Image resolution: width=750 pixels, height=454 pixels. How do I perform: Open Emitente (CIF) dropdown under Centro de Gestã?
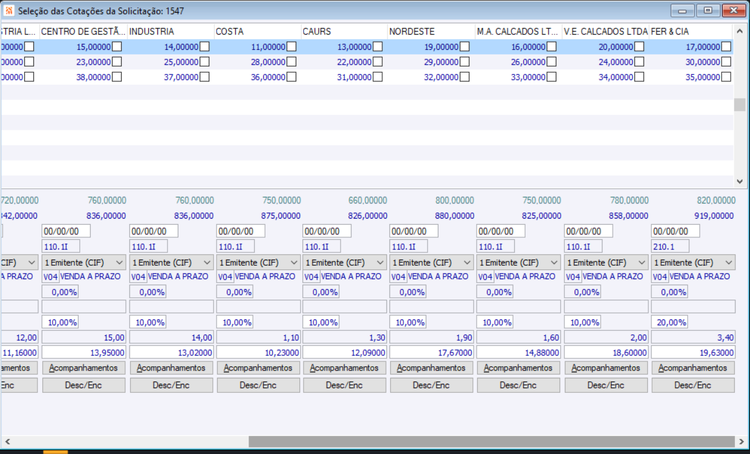(84, 263)
